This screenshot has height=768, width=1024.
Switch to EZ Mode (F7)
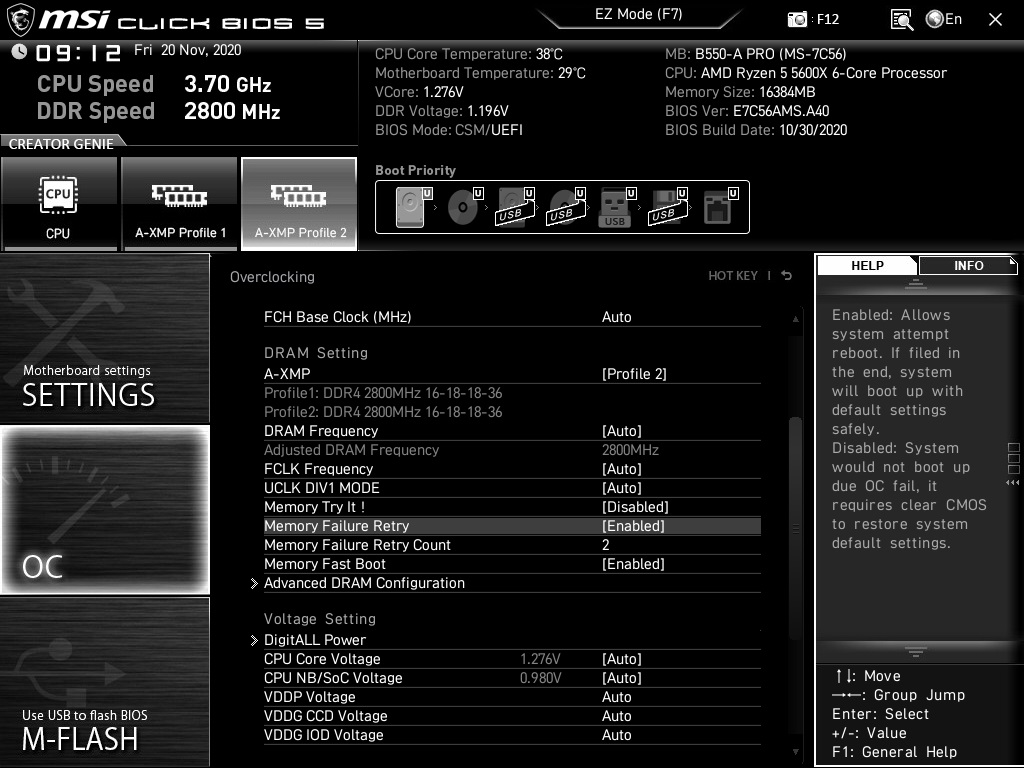[638, 15]
